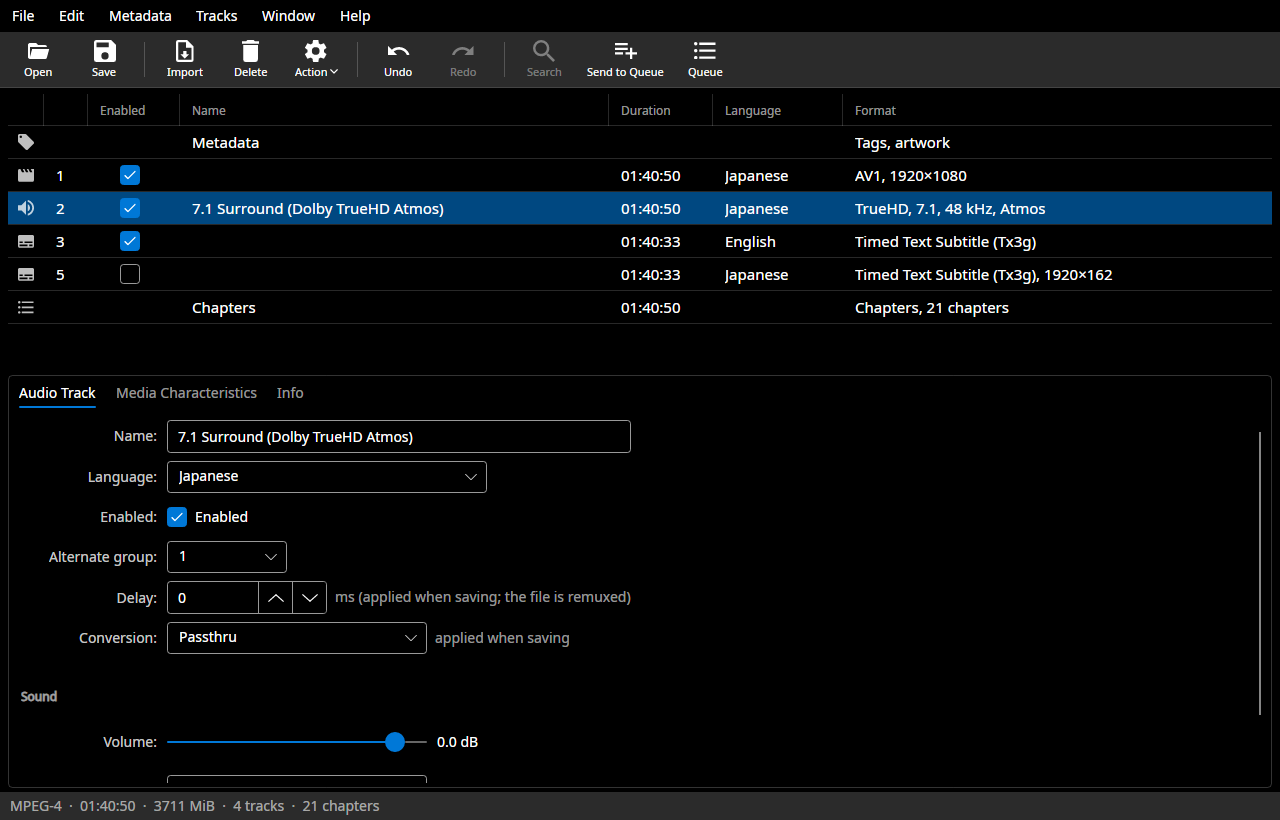Click the Metadata tag icon
This screenshot has height=820, width=1280.
(26, 143)
